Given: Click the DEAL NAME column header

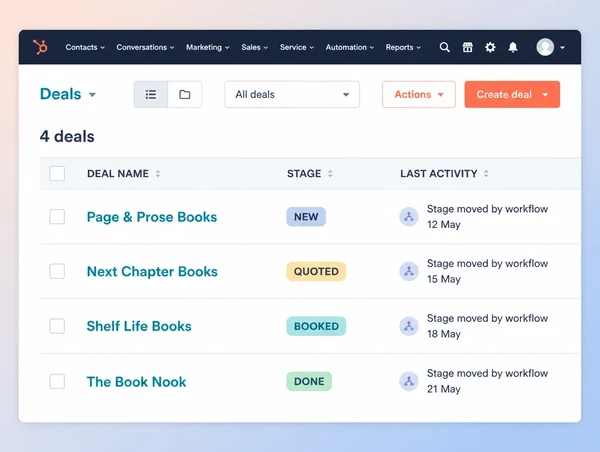Looking at the screenshot, I should point(118,174).
